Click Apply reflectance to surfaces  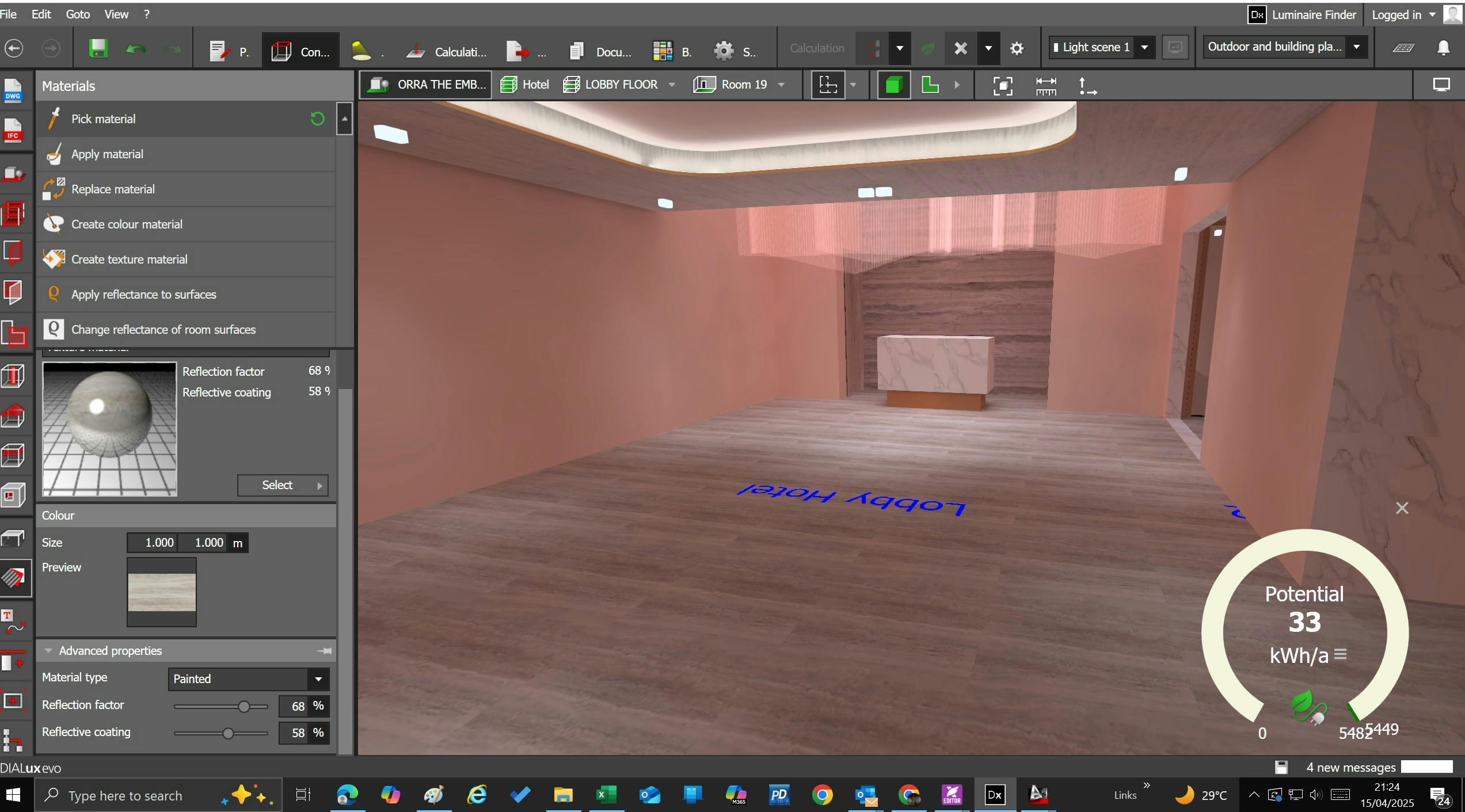coord(143,295)
